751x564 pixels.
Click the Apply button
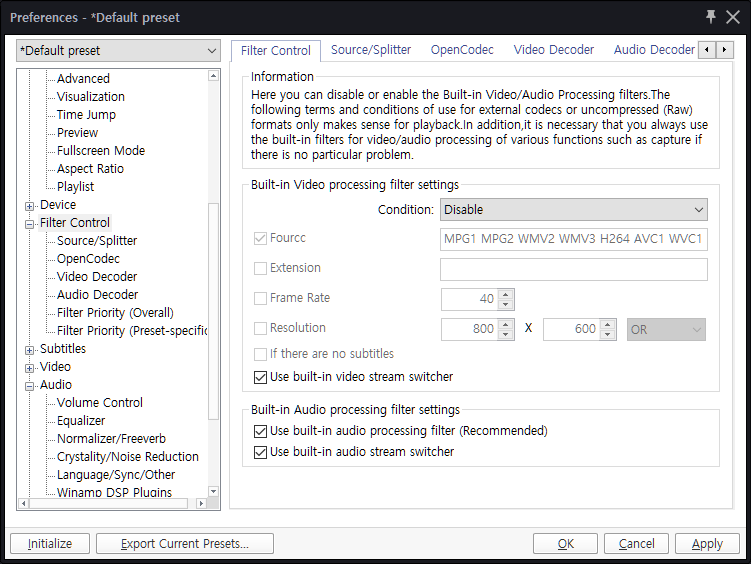tap(707, 544)
